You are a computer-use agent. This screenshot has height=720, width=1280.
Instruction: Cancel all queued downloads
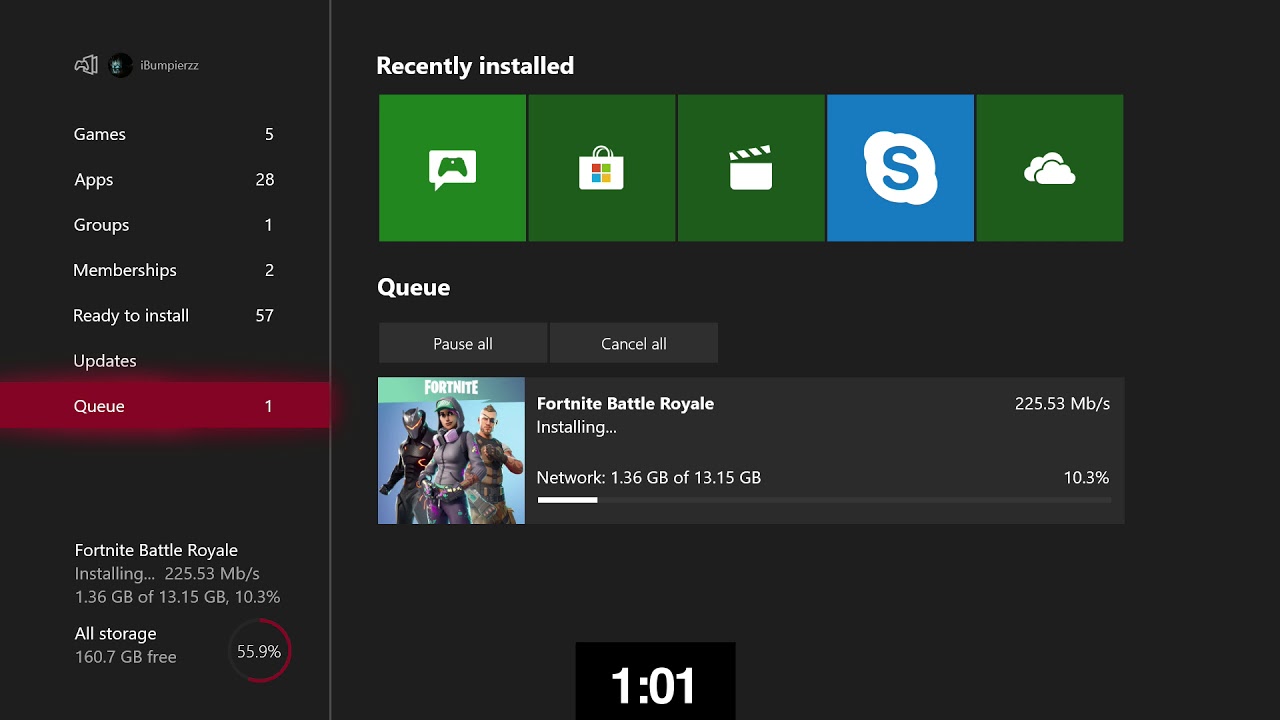pyautogui.click(x=634, y=343)
